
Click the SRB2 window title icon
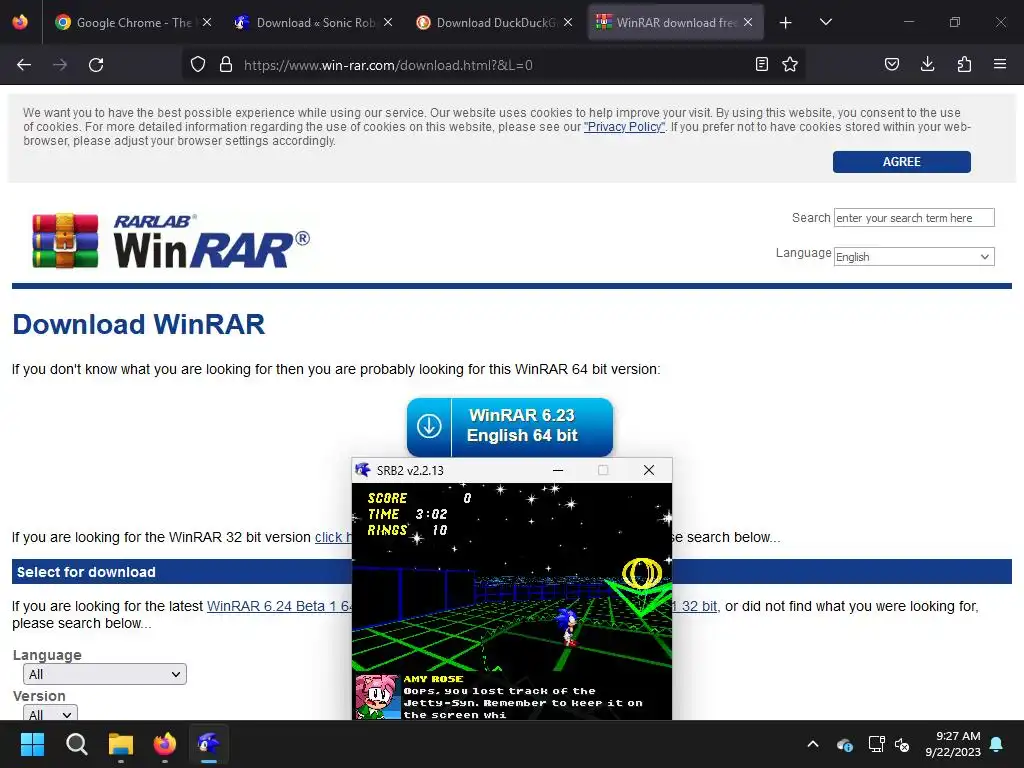(362, 470)
